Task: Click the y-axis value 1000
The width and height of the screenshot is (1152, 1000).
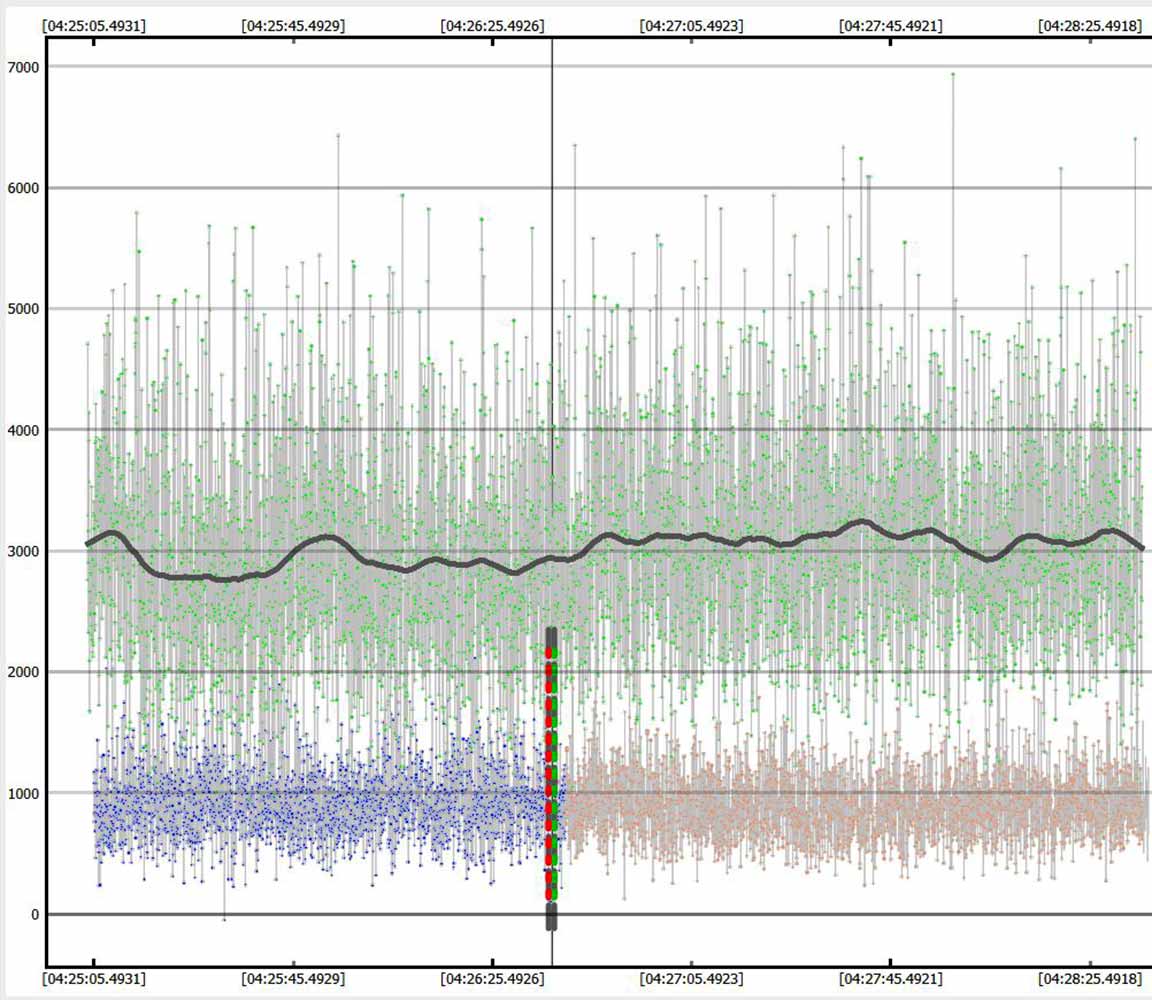Action: pos(23,794)
